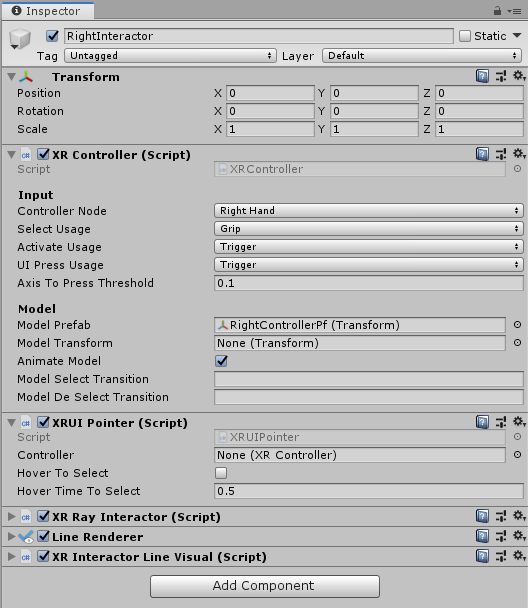Image resolution: width=528 pixels, height=608 pixels.
Task: Open Controller Node dropdown set to Right Hand
Action: tap(369, 211)
